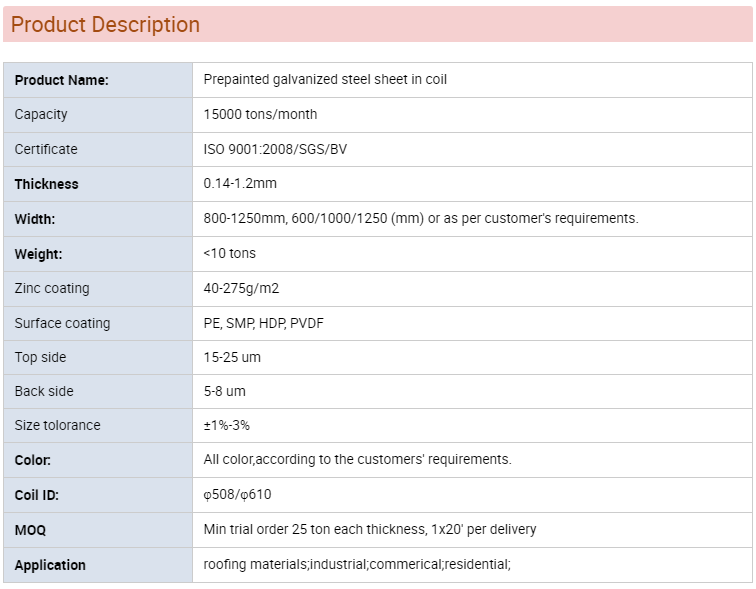Select the Top side 15-25 um value
Image resolution: width=756 pixels, height=589 pixels.
coord(232,357)
